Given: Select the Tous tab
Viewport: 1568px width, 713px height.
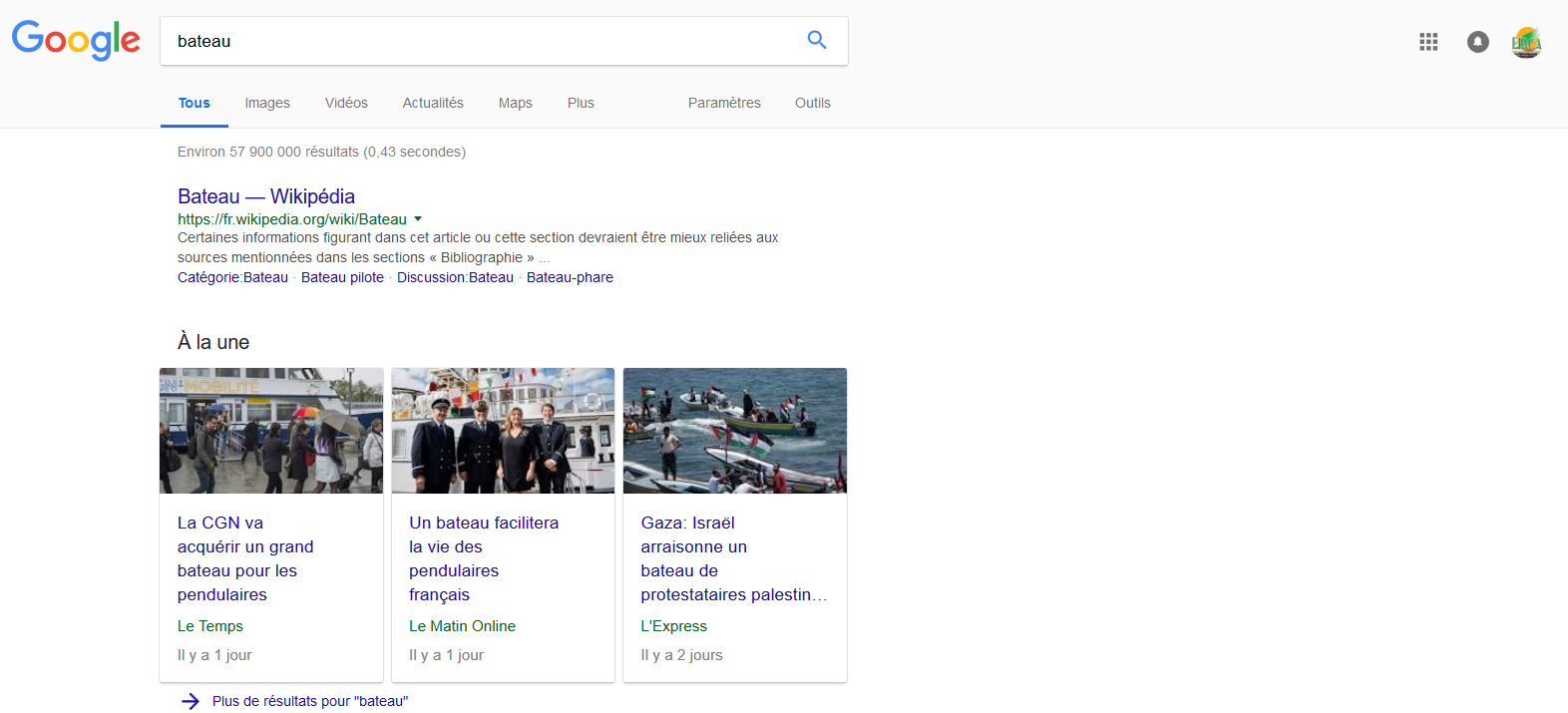Looking at the screenshot, I should pos(195,103).
